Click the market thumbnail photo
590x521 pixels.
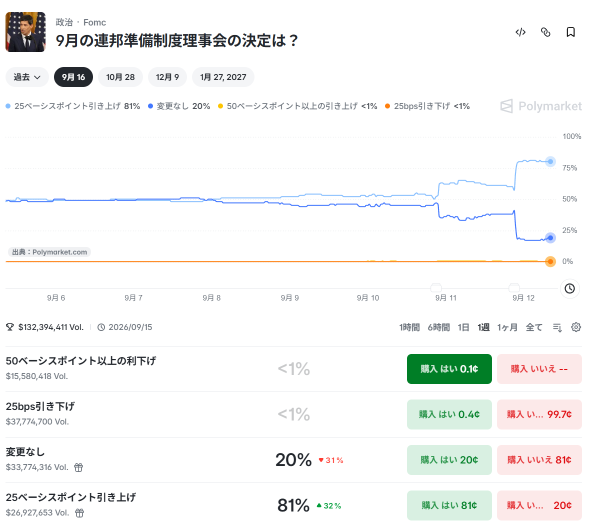pos(26,32)
